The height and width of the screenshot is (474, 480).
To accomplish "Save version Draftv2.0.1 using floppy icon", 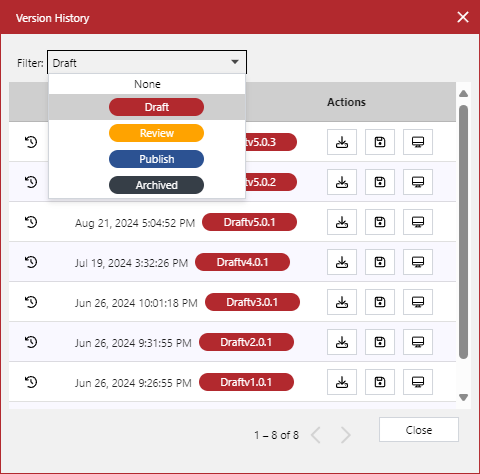I will (380, 342).
